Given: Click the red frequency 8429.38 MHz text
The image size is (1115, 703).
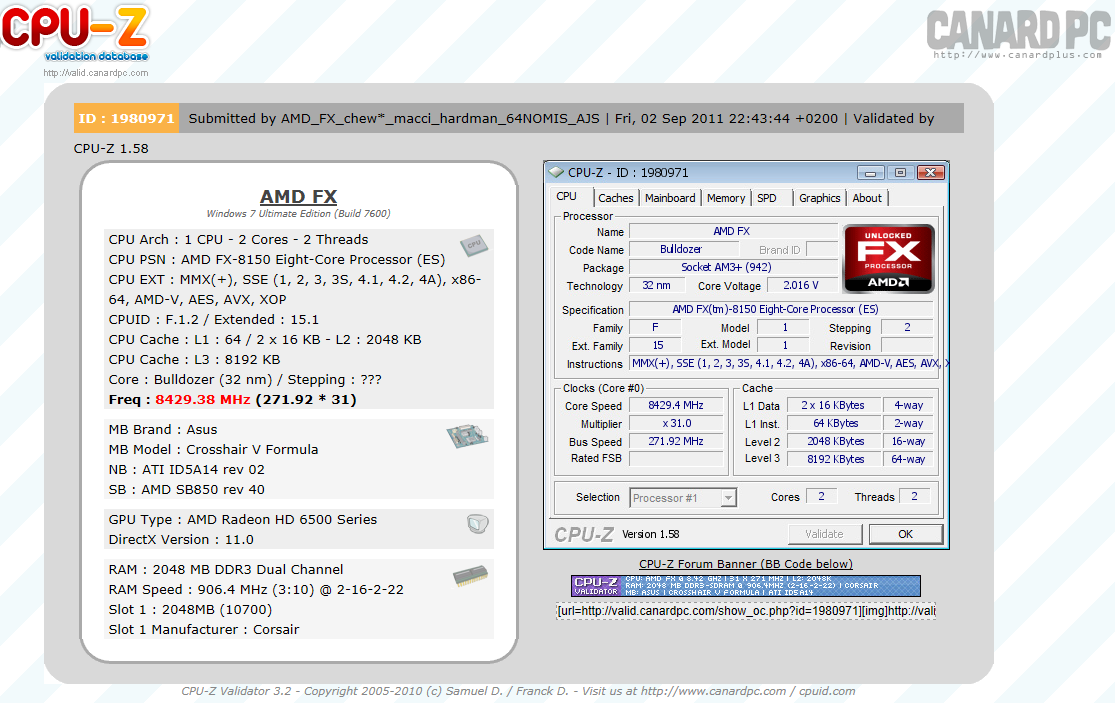Looking at the screenshot, I should [203, 399].
